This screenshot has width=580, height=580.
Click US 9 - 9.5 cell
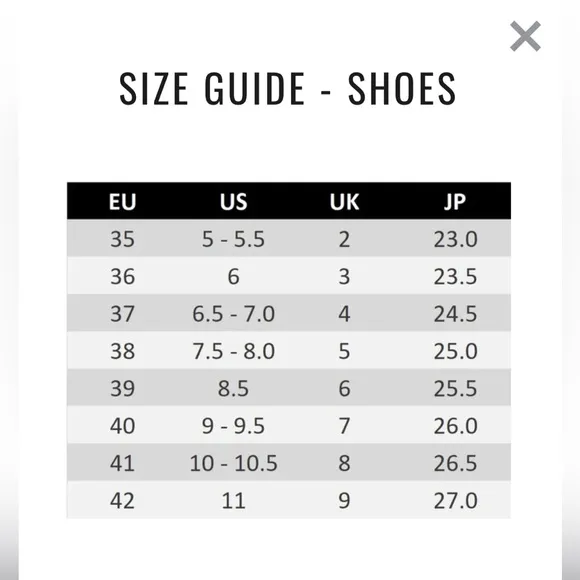(233, 425)
